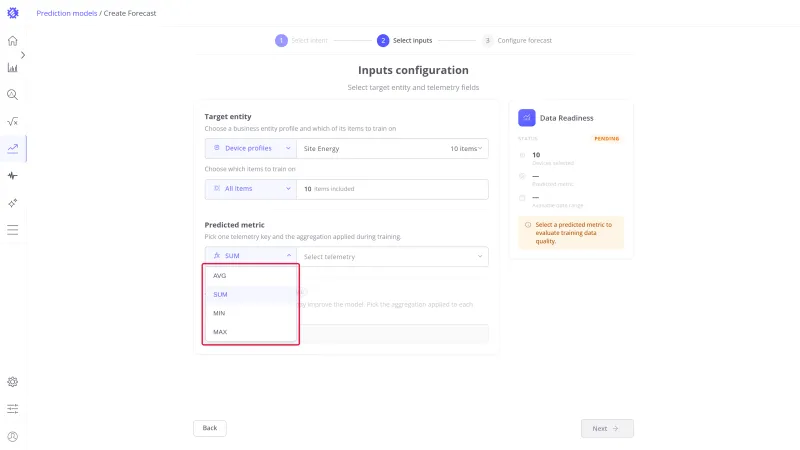This screenshot has height=450, width=800.
Task: Open the Device profiles dropdown
Action: [251, 148]
